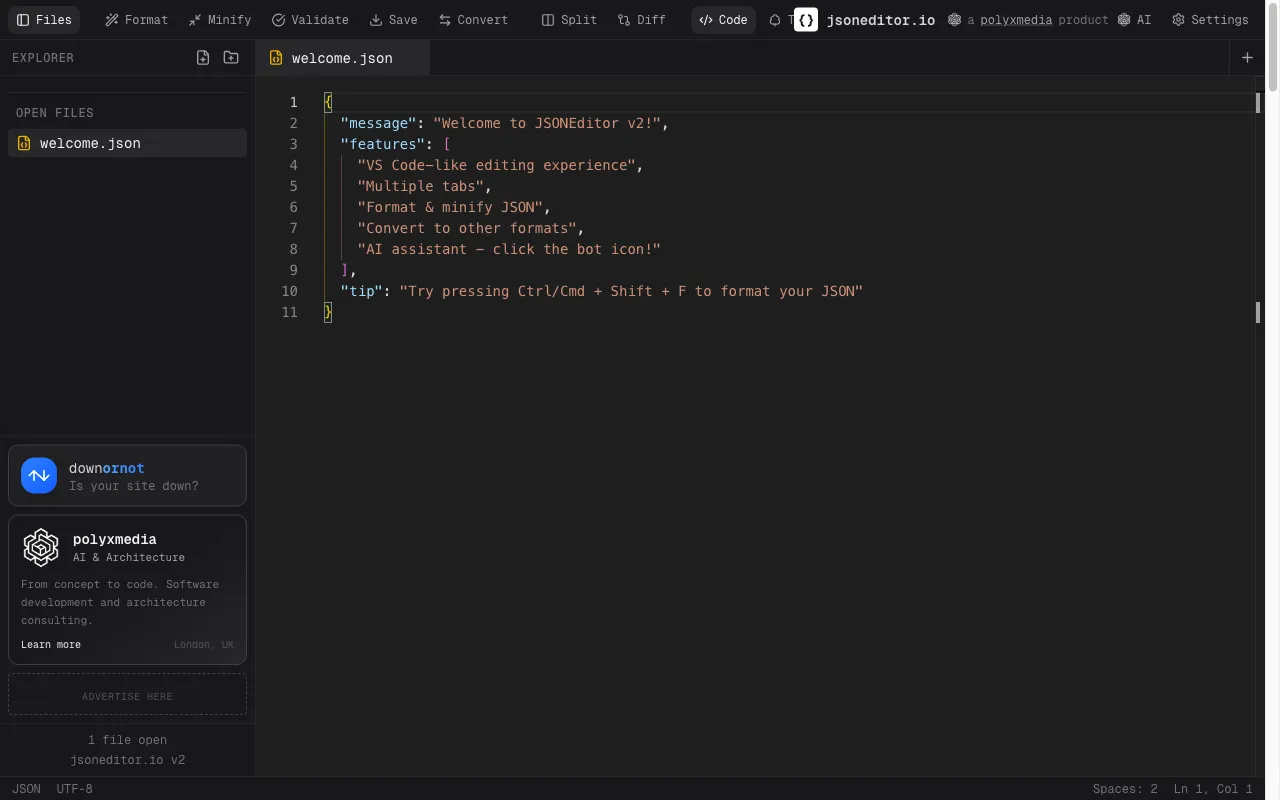Save the current file
Viewport: 1280px width, 800px height.
[x=393, y=20]
